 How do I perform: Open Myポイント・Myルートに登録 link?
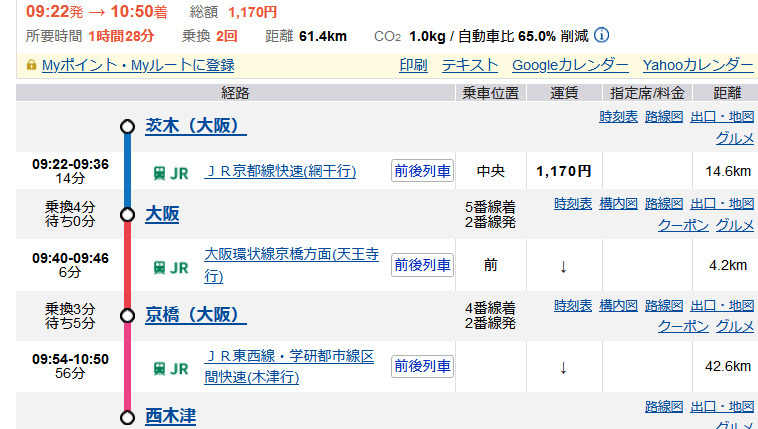tap(138, 65)
